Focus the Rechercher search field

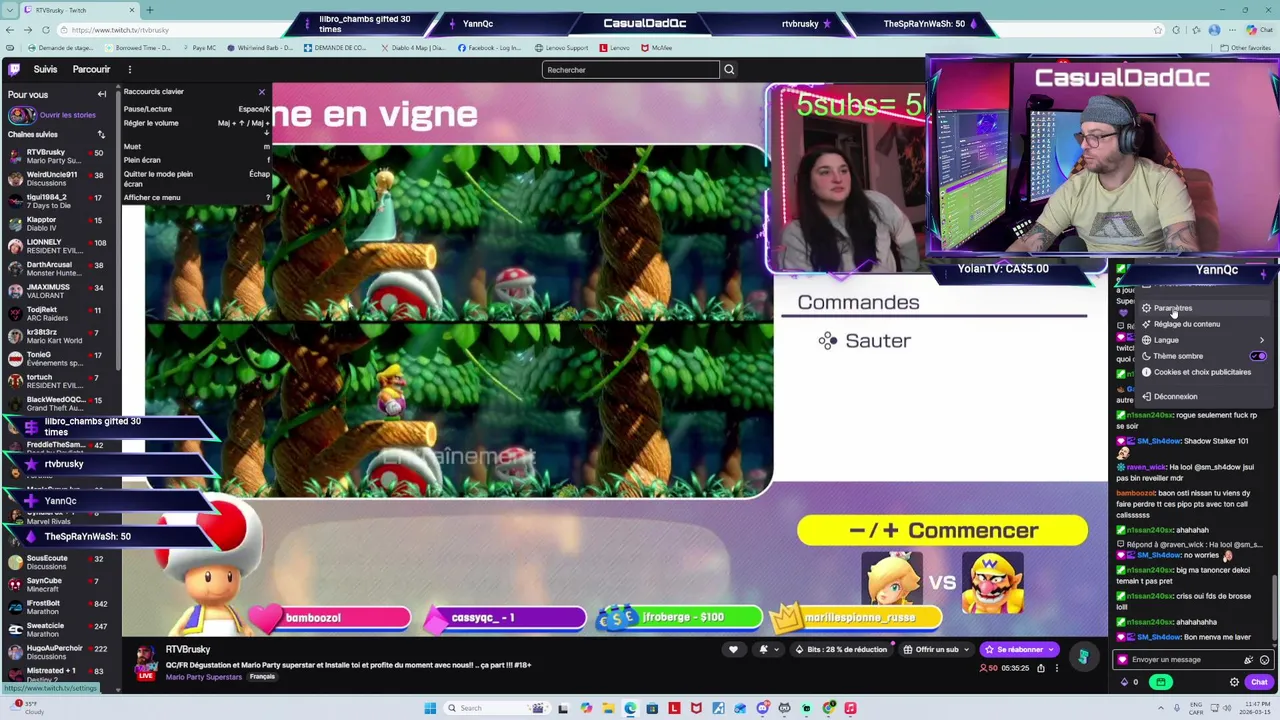click(x=630, y=69)
